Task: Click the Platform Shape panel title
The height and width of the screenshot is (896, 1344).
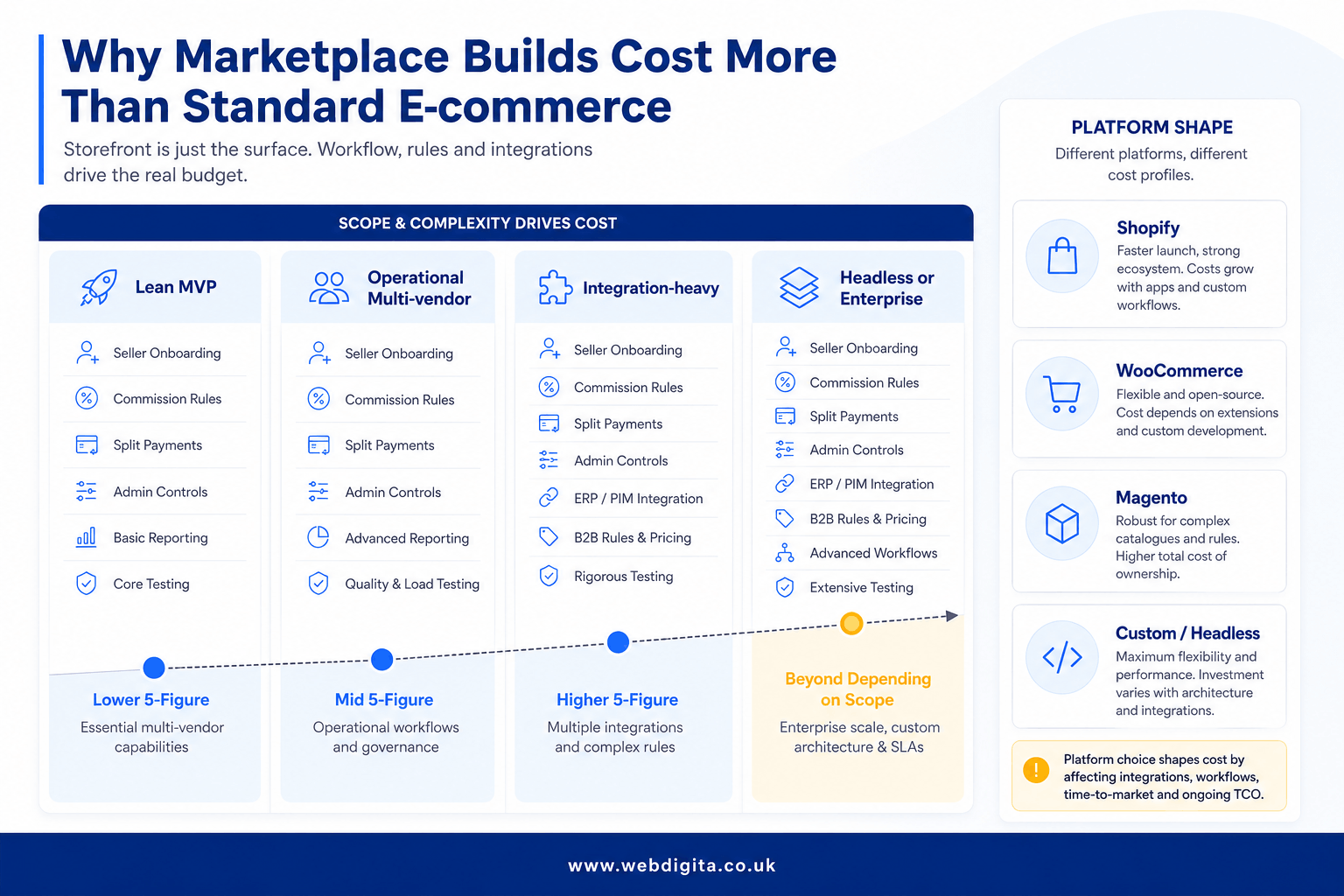Action: (x=1151, y=127)
